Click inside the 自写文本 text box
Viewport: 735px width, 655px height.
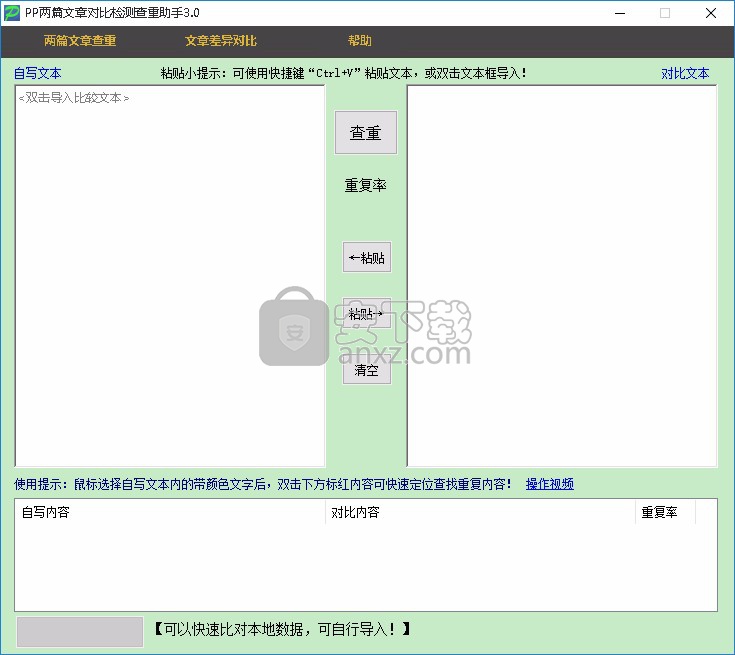click(x=170, y=276)
